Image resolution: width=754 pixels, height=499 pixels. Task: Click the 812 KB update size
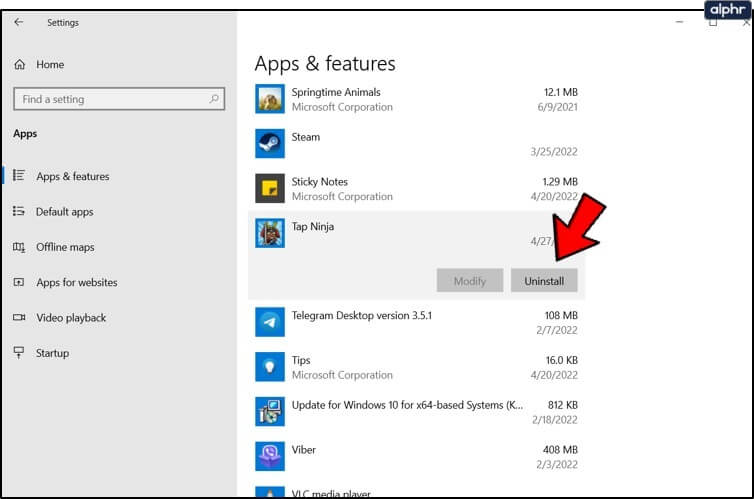point(563,405)
